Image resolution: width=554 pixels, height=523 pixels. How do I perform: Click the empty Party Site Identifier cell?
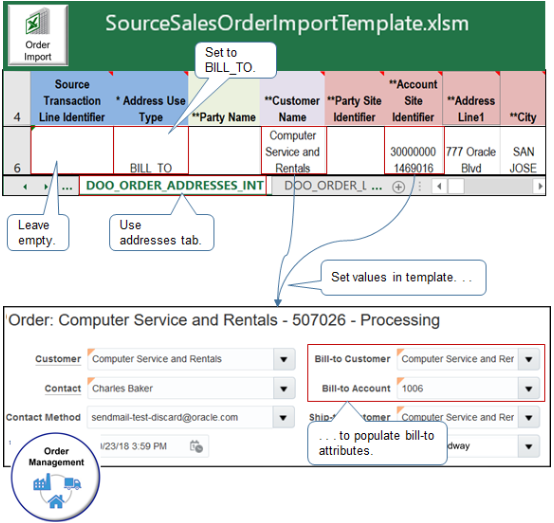point(355,150)
